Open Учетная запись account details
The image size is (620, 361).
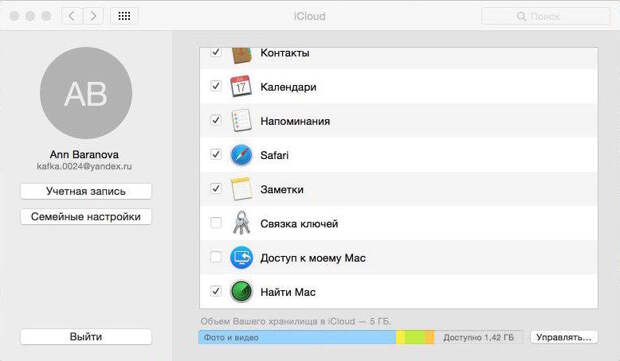tap(86, 191)
